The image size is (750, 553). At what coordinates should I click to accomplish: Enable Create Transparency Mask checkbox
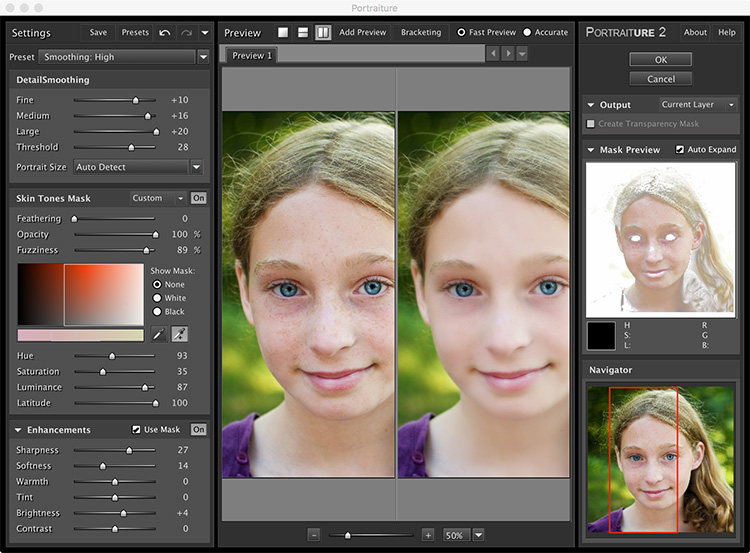click(591, 124)
